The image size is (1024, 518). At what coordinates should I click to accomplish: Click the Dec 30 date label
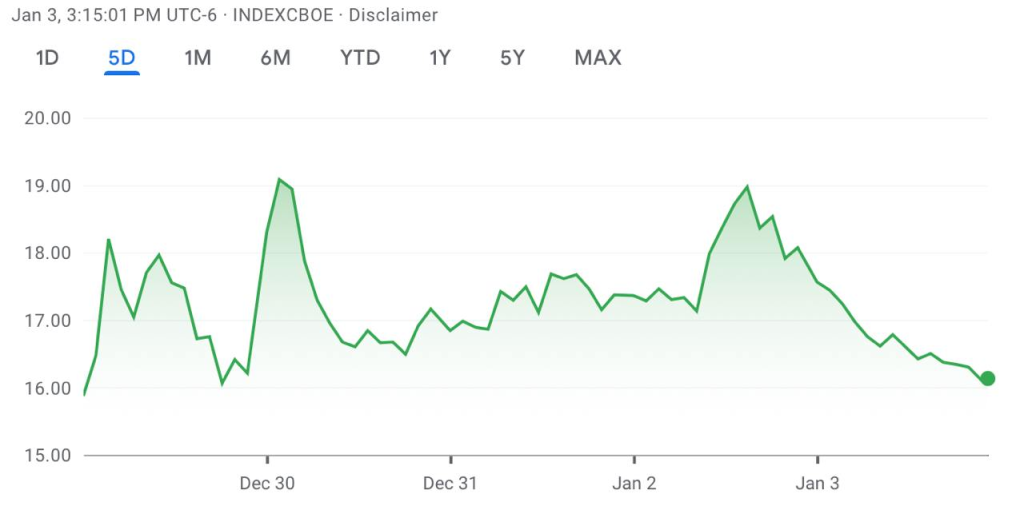coord(267,484)
